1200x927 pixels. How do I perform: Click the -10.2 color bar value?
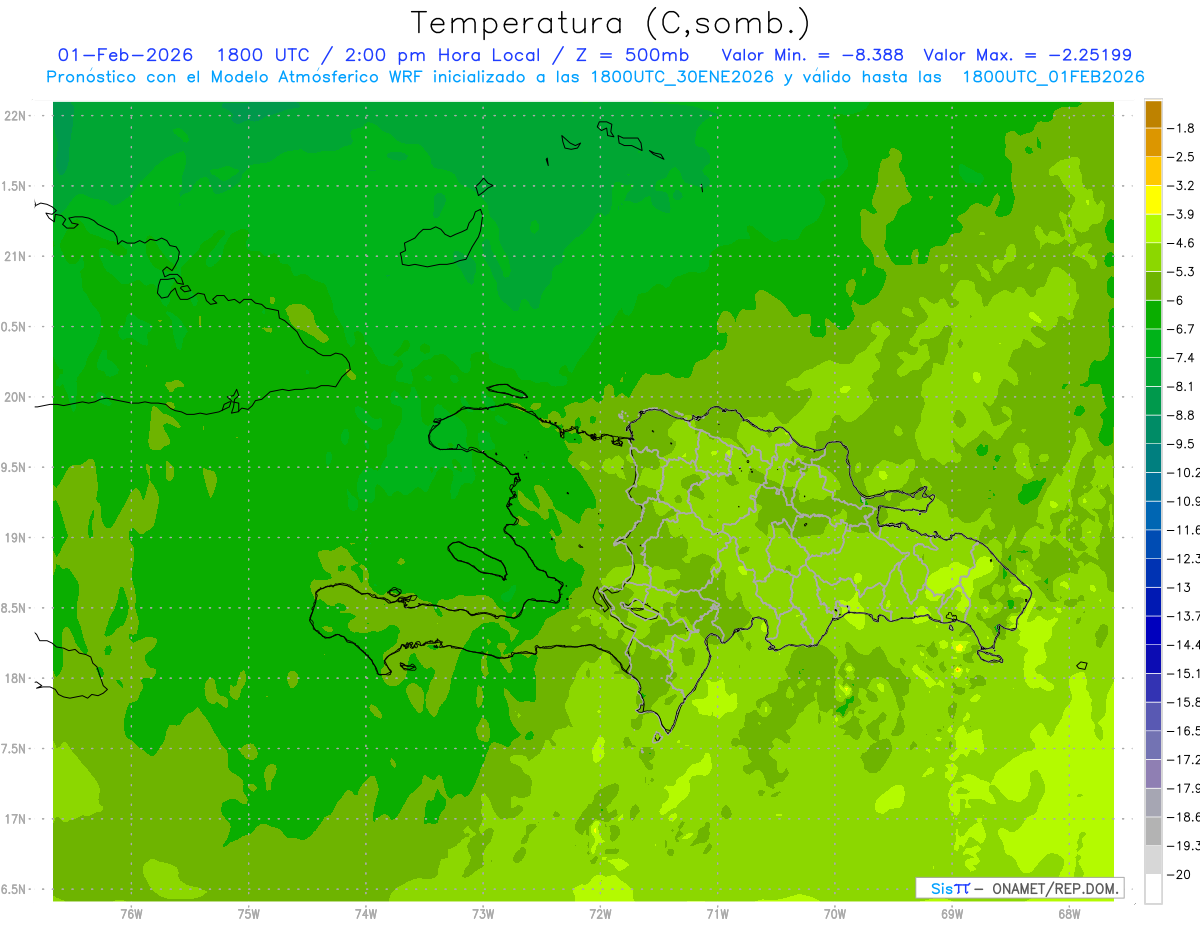(1183, 473)
